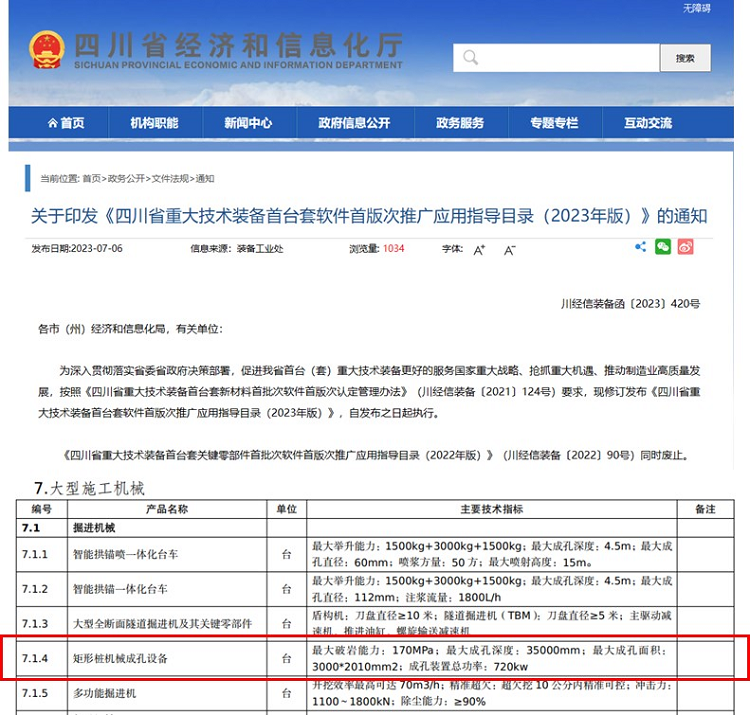Click the heading 7.大型施工机械

pos(89,488)
